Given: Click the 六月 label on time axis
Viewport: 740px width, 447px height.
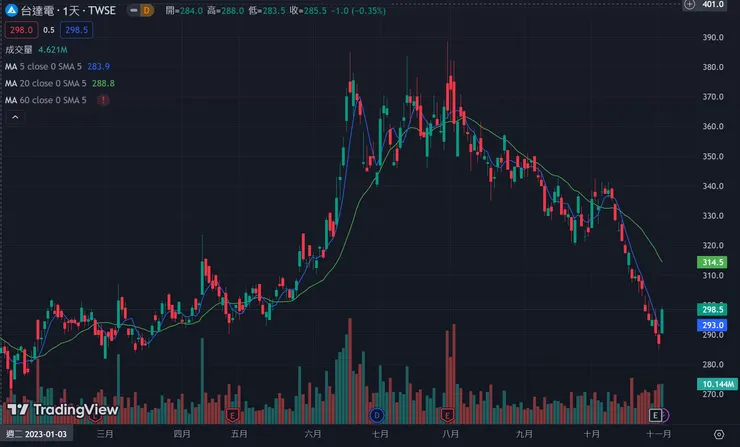Looking at the screenshot, I should click(313, 434).
